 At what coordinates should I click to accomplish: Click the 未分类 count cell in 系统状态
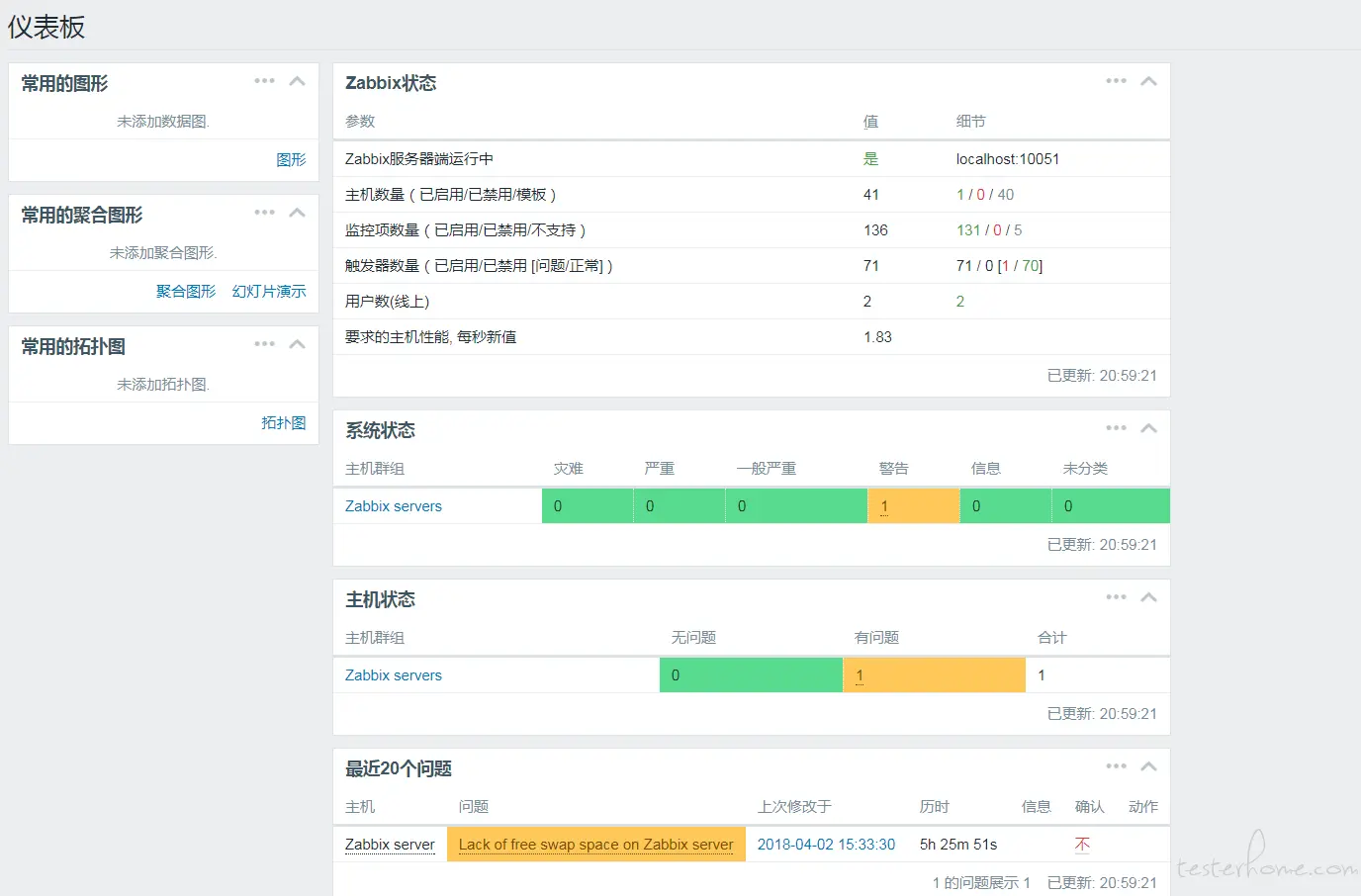(1111, 506)
